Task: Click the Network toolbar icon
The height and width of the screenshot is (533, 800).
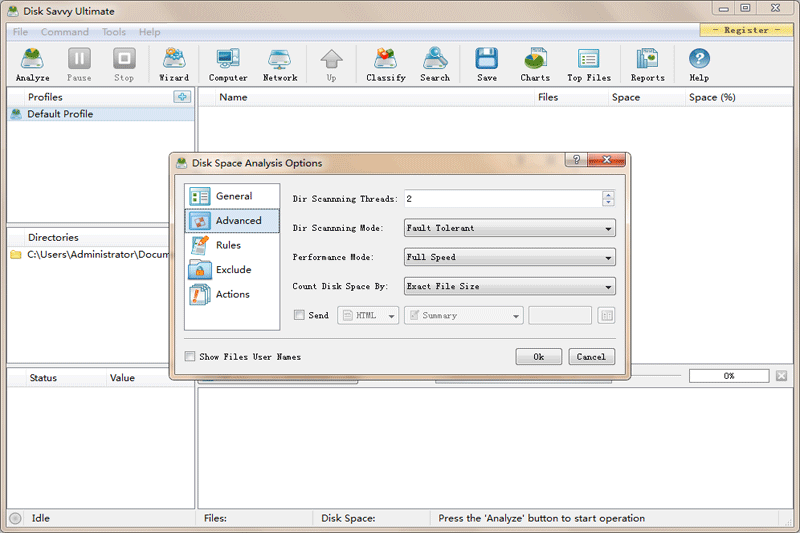Action: click(x=280, y=64)
